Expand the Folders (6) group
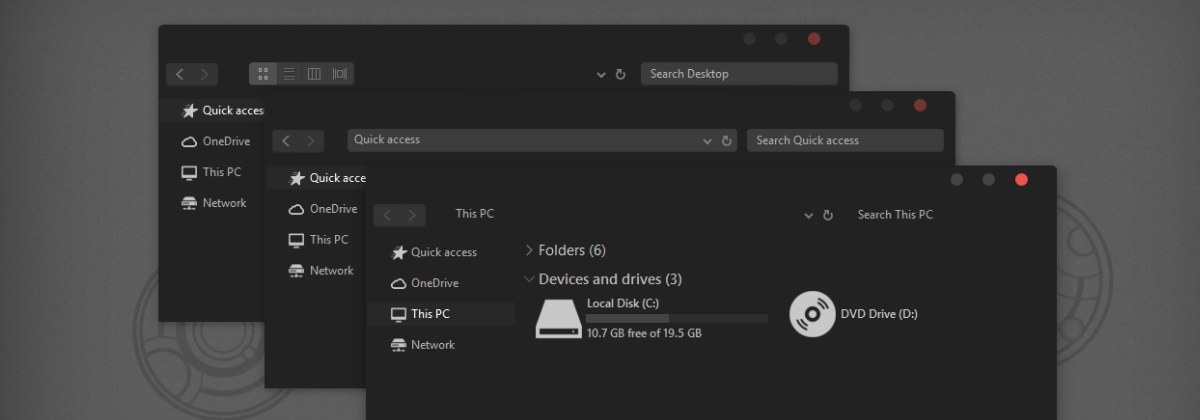The width and height of the screenshot is (1200, 420). tap(529, 250)
